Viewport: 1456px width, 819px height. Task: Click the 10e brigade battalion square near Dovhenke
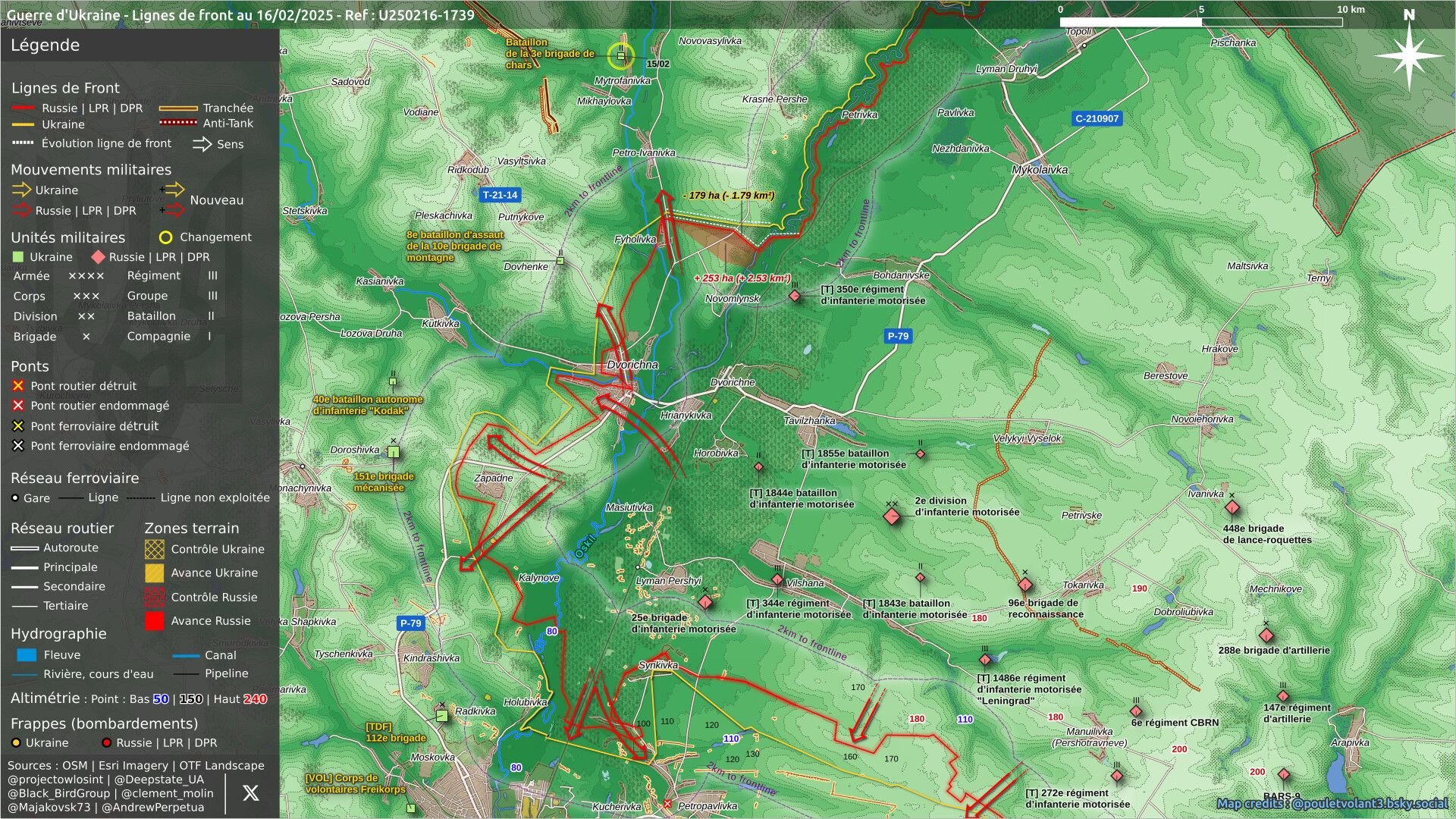tap(560, 261)
